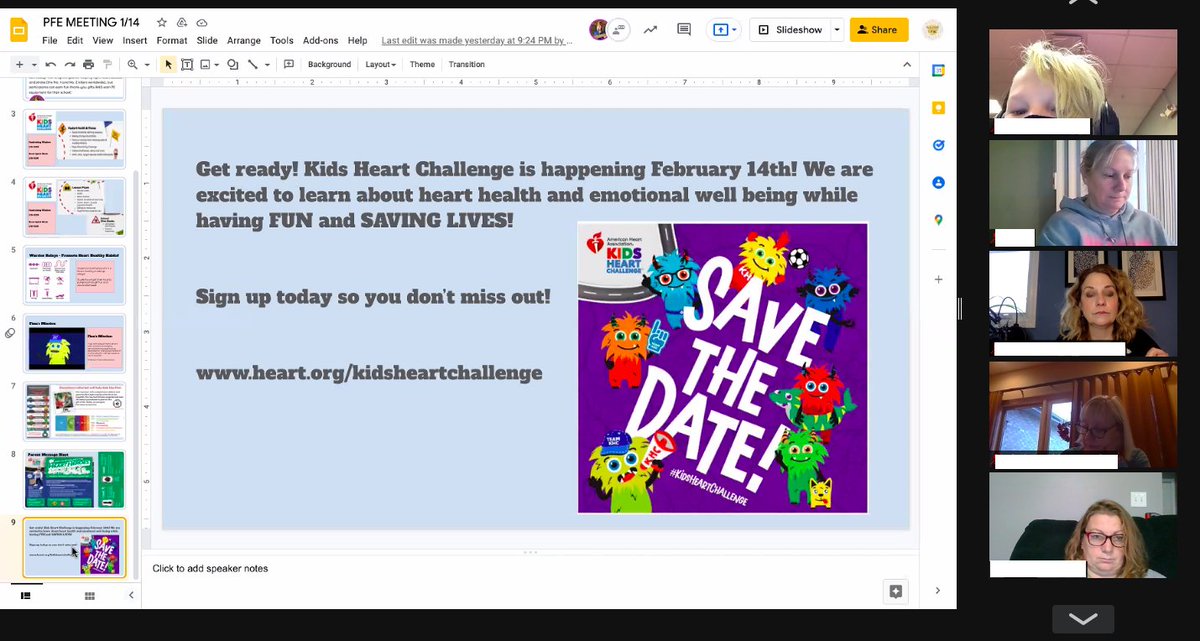Open the Layout dropdown
The height and width of the screenshot is (641, 1200).
[380, 64]
